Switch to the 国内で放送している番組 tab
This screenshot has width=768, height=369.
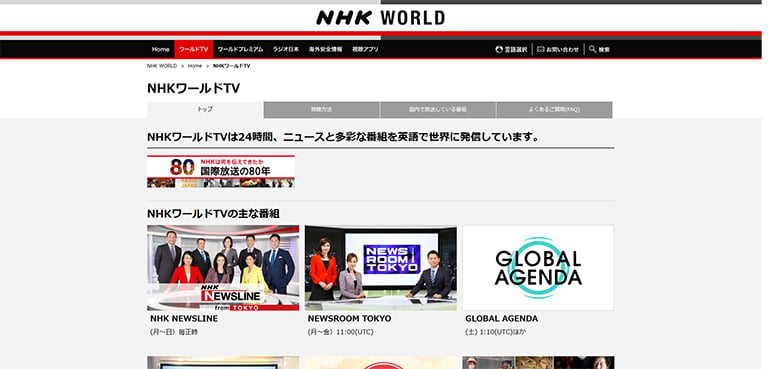point(438,110)
